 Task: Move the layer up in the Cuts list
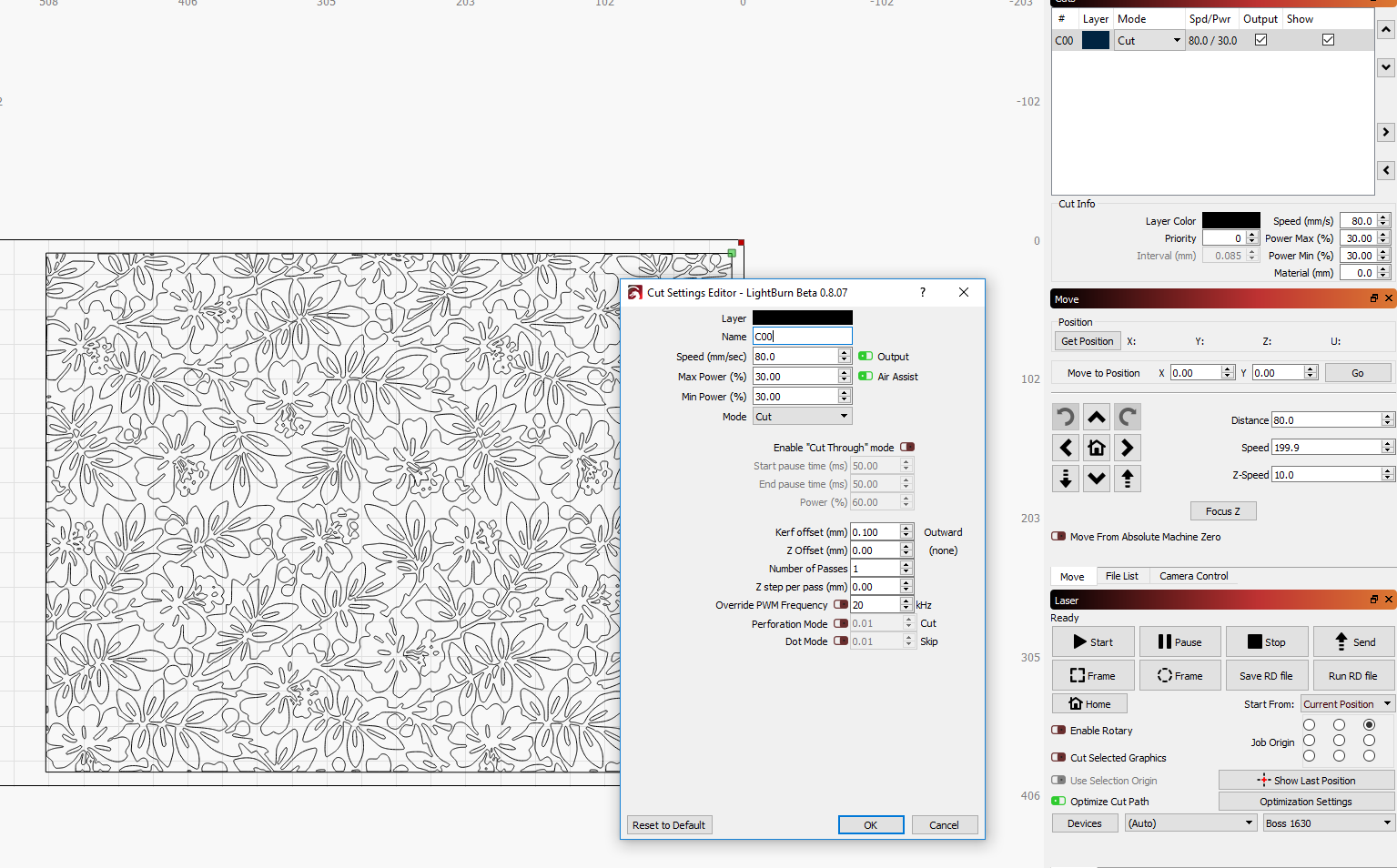pyautogui.click(x=1386, y=30)
